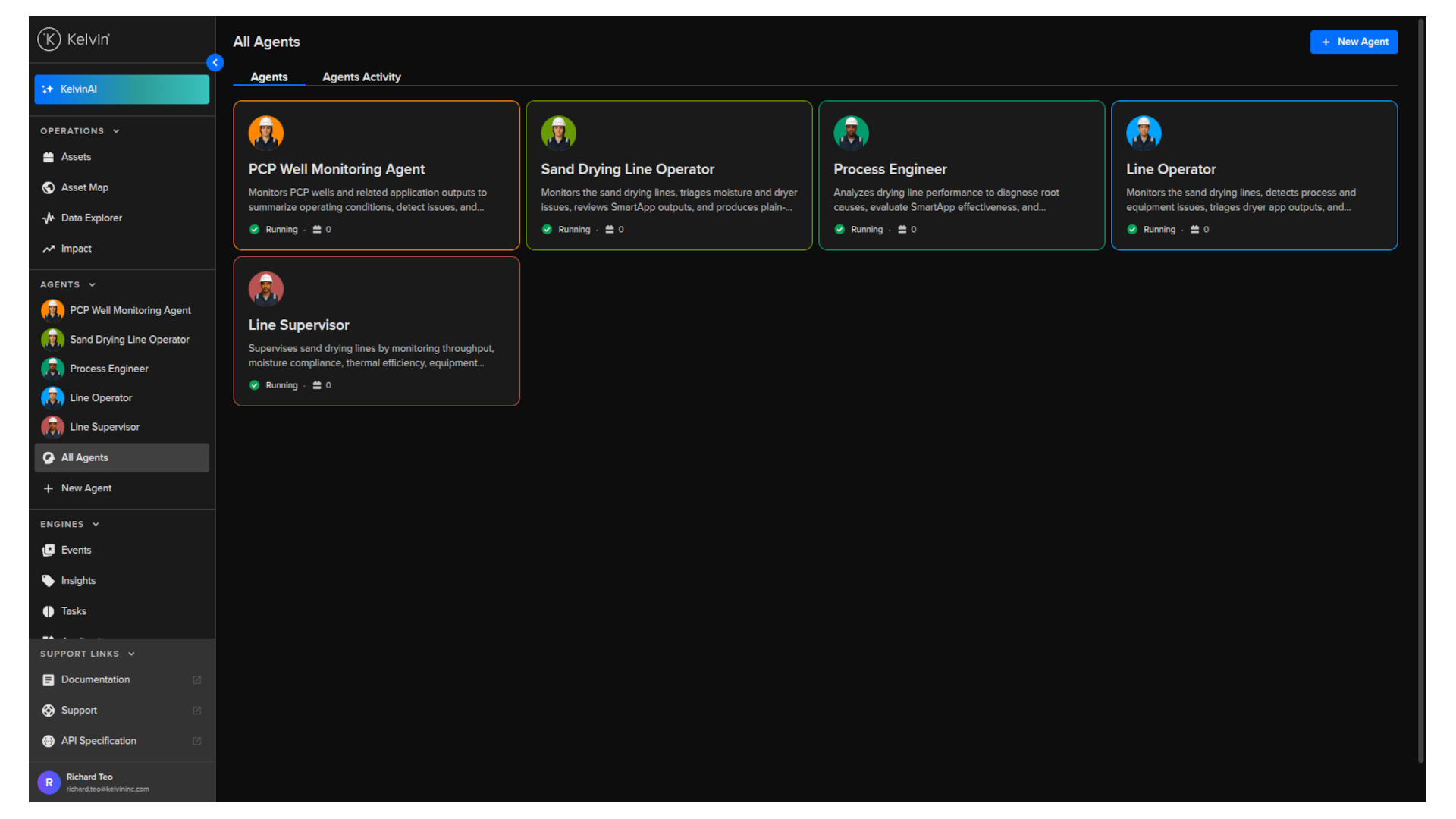
Task: Click the Line Supervisor card description text
Action: click(372, 356)
